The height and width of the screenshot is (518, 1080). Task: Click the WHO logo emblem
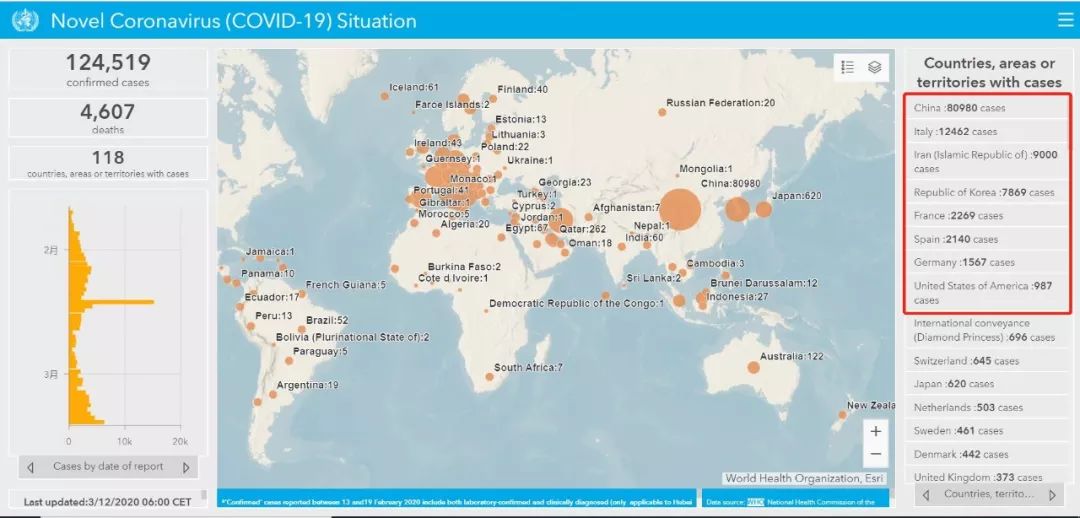click(25, 21)
